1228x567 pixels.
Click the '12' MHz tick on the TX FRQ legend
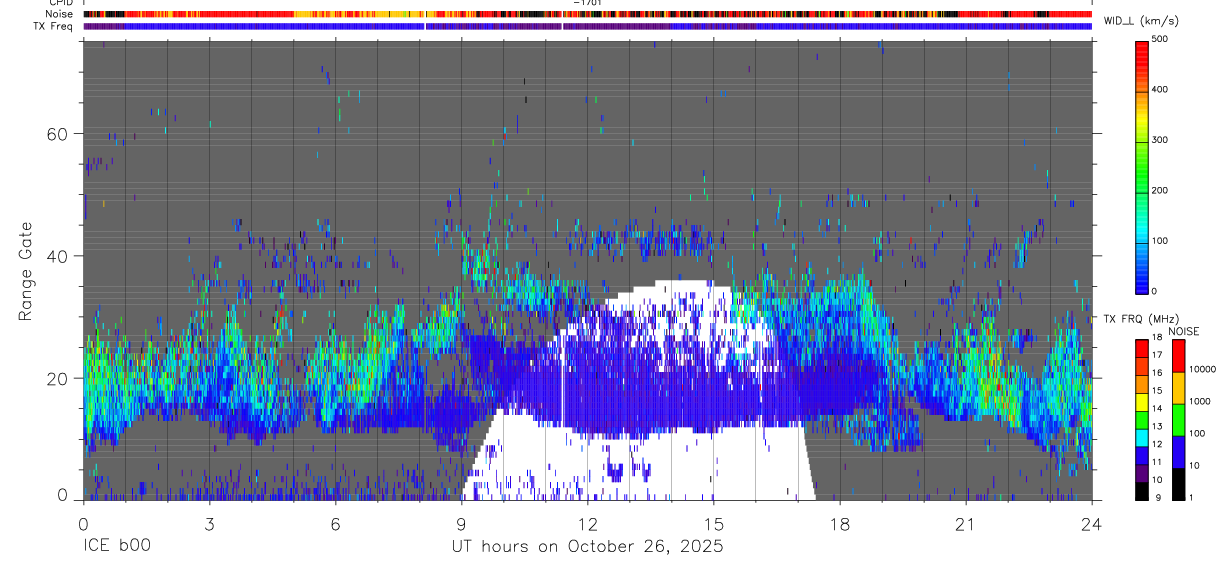[x=1159, y=444]
